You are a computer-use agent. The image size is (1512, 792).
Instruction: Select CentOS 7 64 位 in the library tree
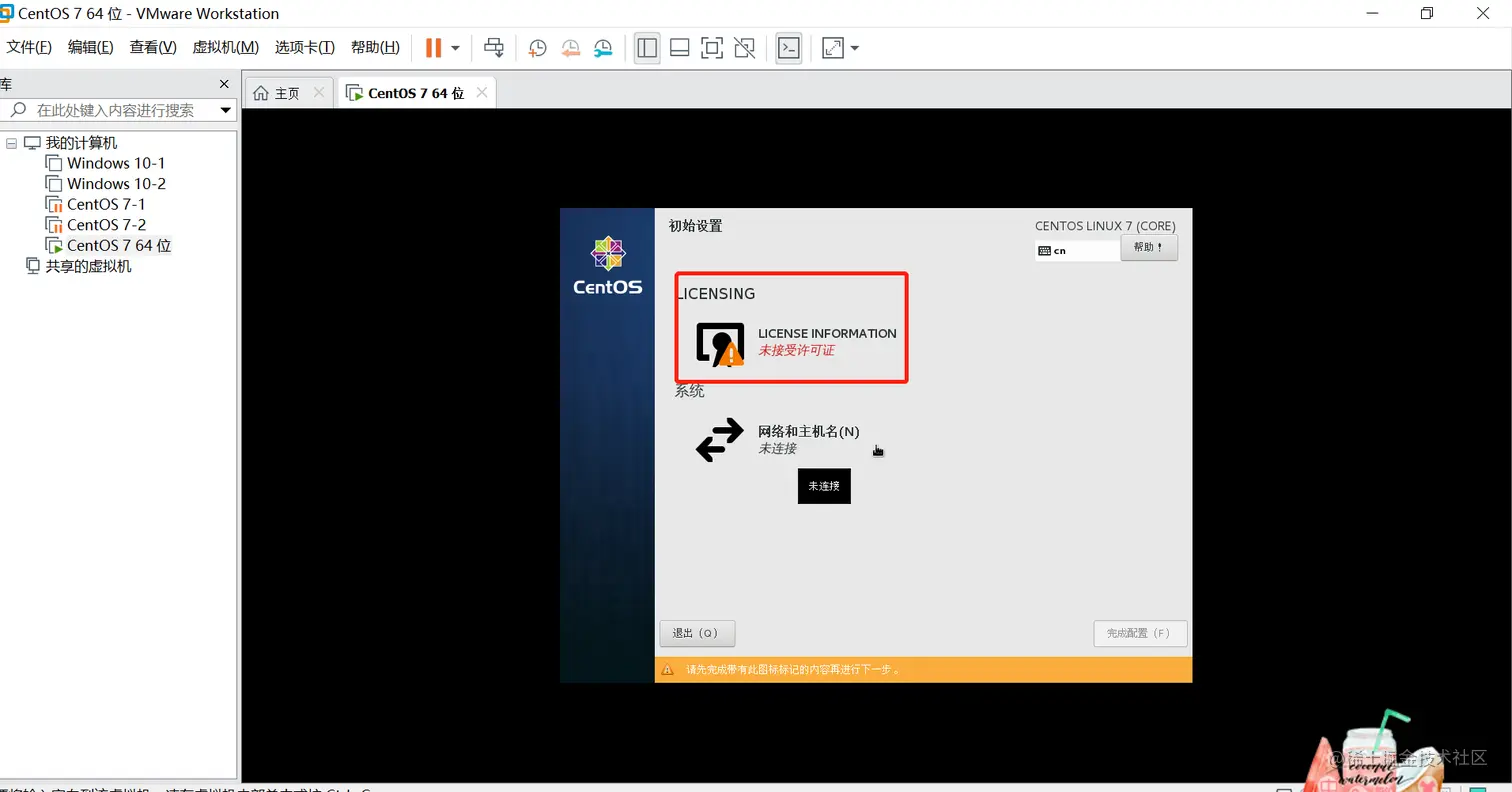(x=119, y=245)
